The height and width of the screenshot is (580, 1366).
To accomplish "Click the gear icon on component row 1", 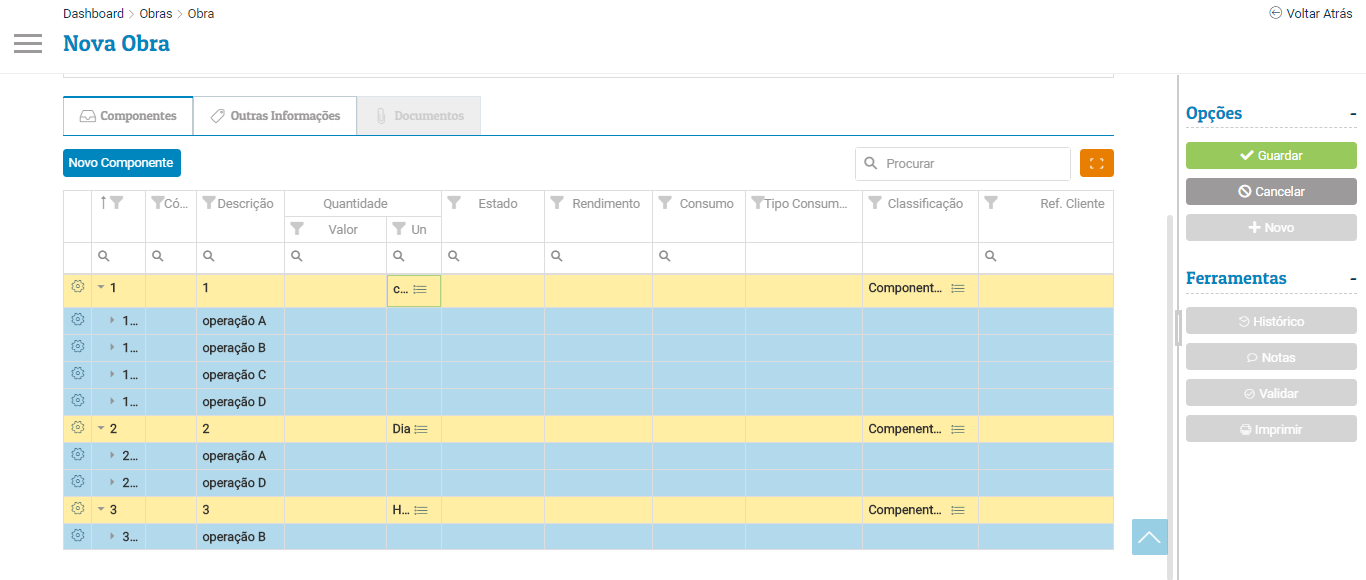I will (78, 287).
